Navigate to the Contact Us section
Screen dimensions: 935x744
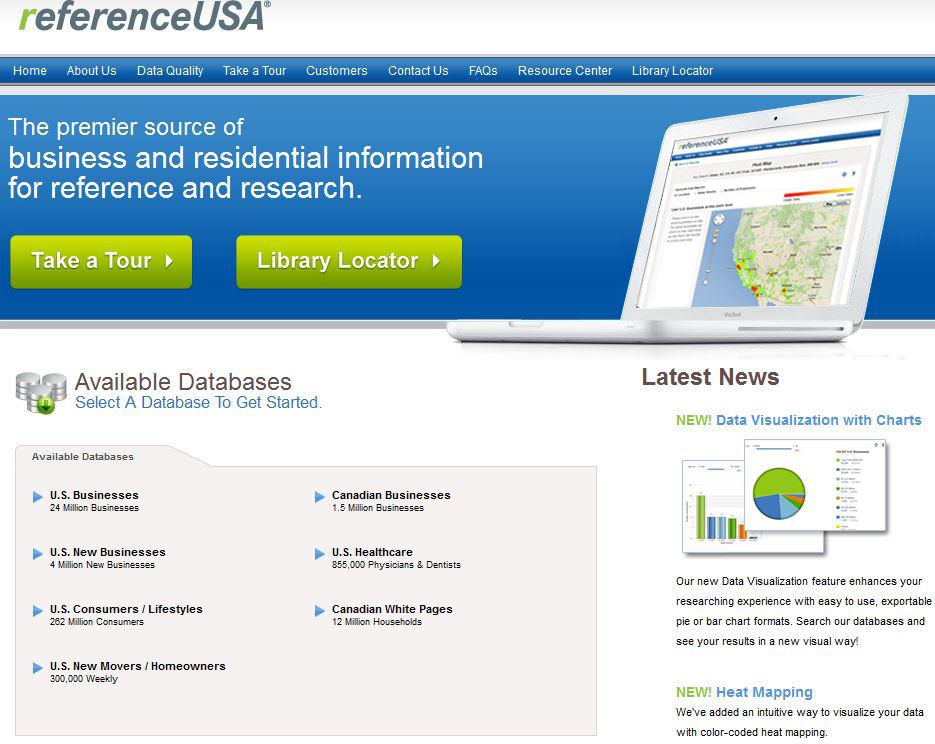(x=418, y=71)
